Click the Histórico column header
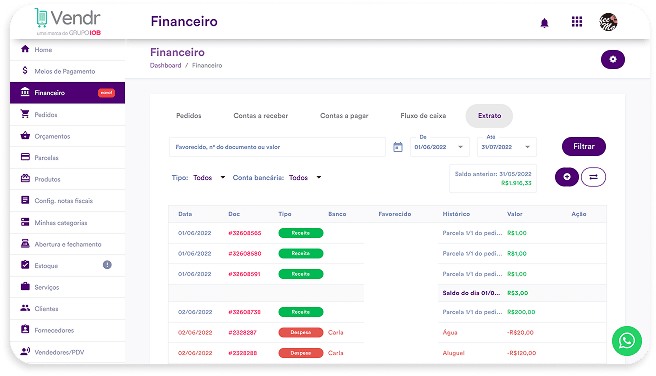The height and width of the screenshot is (376, 656). (456, 214)
